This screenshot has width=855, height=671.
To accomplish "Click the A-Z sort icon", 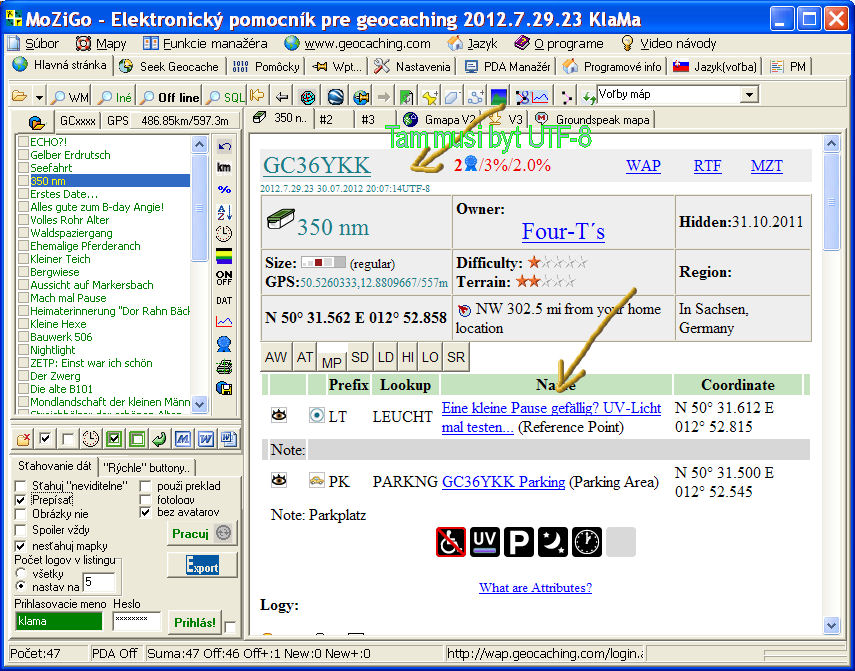I will (x=224, y=212).
